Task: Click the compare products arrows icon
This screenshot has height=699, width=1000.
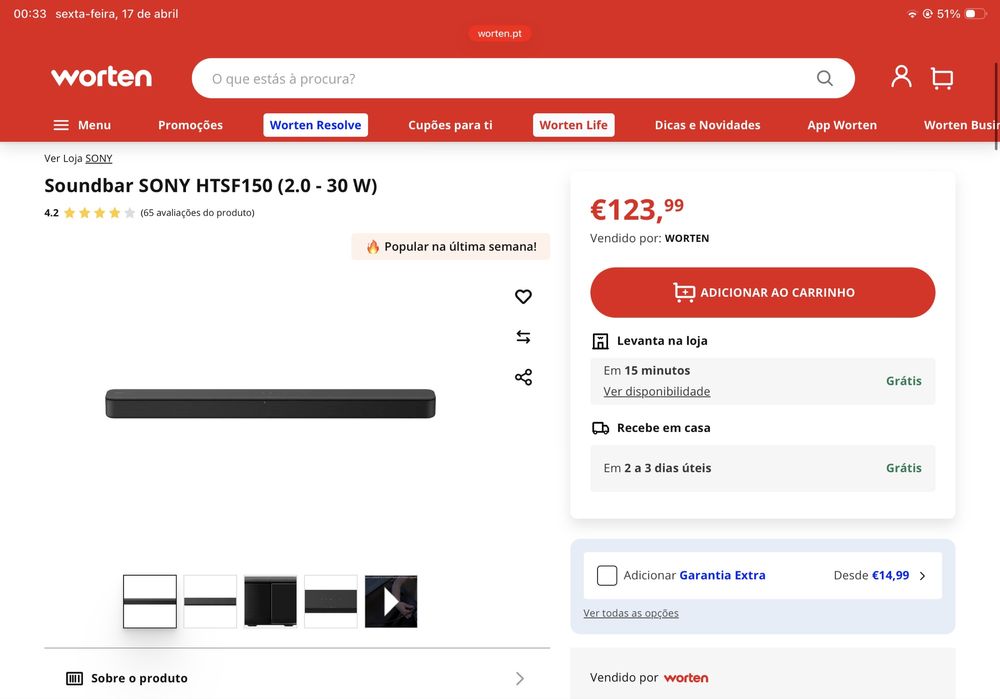Action: [523, 337]
